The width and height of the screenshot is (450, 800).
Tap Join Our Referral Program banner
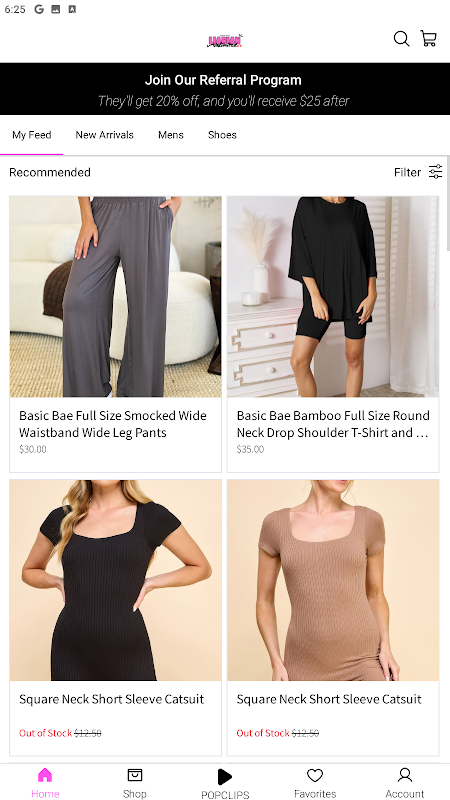pos(225,89)
